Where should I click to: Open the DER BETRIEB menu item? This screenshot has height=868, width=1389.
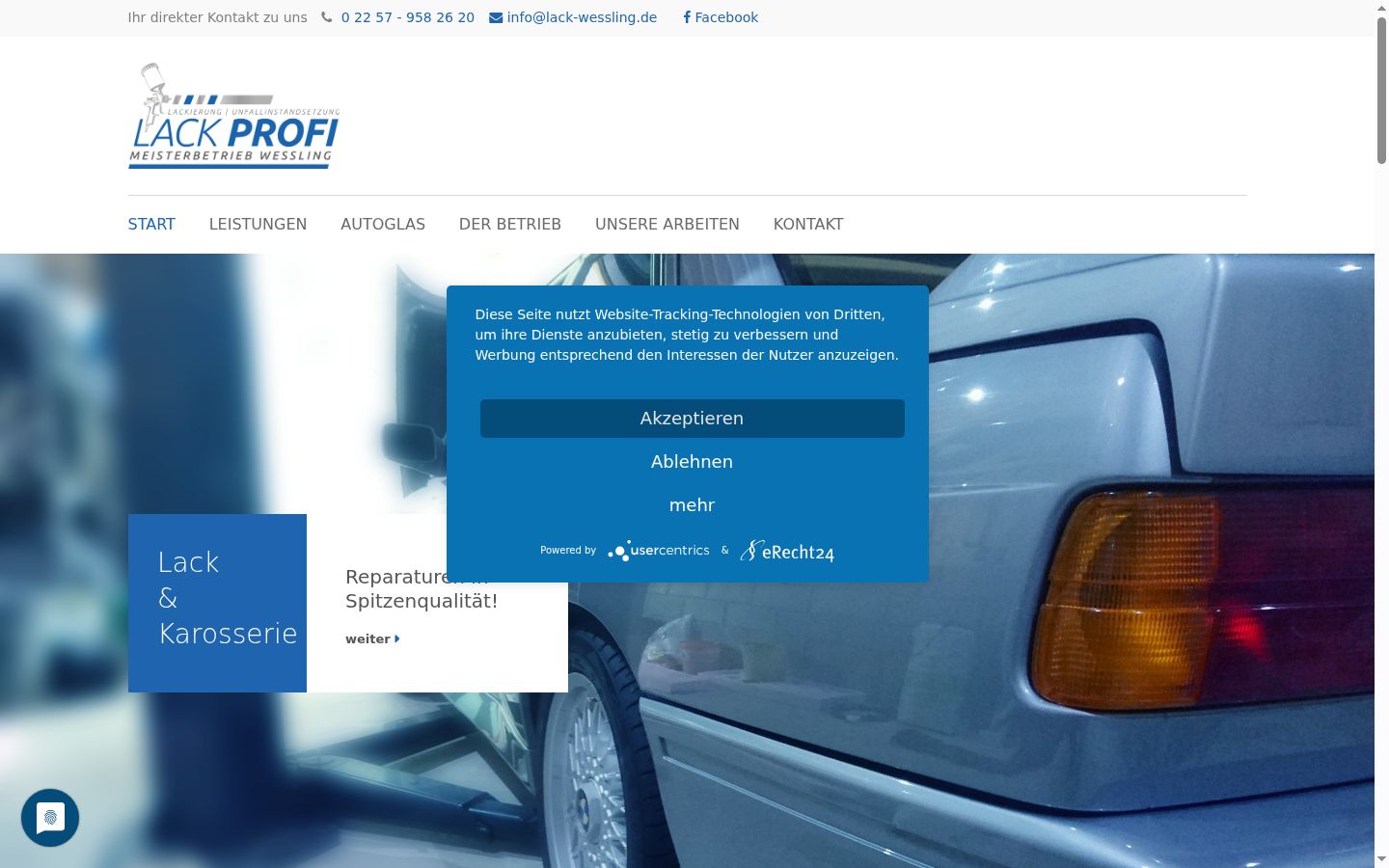510,224
